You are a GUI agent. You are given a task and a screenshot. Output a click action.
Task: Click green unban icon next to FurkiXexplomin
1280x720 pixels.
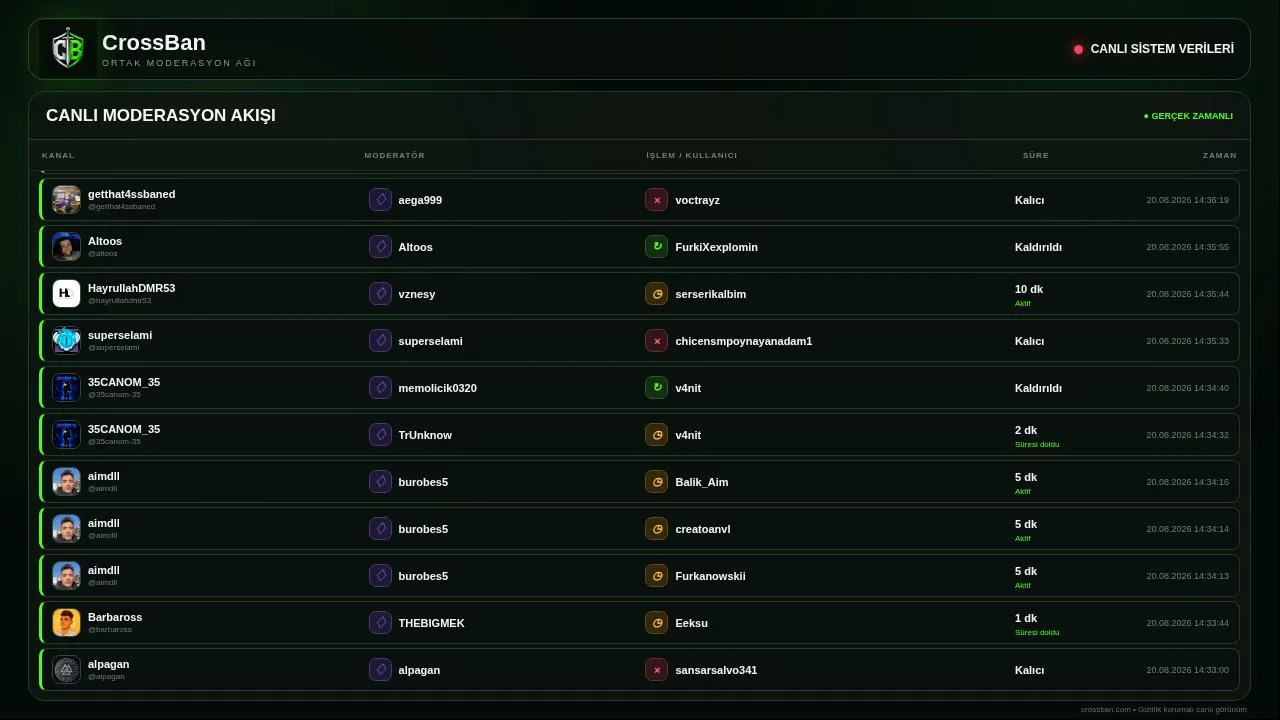click(x=656, y=247)
